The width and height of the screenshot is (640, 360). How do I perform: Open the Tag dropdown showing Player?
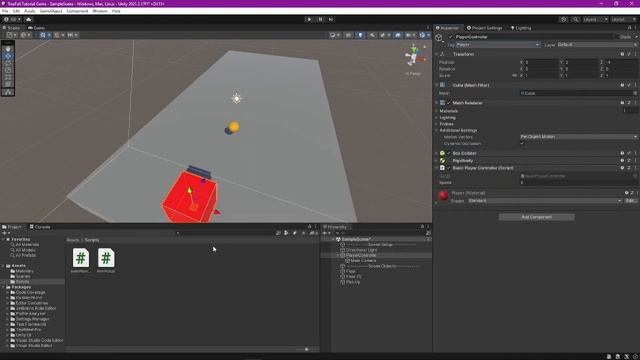pos(498,44)
